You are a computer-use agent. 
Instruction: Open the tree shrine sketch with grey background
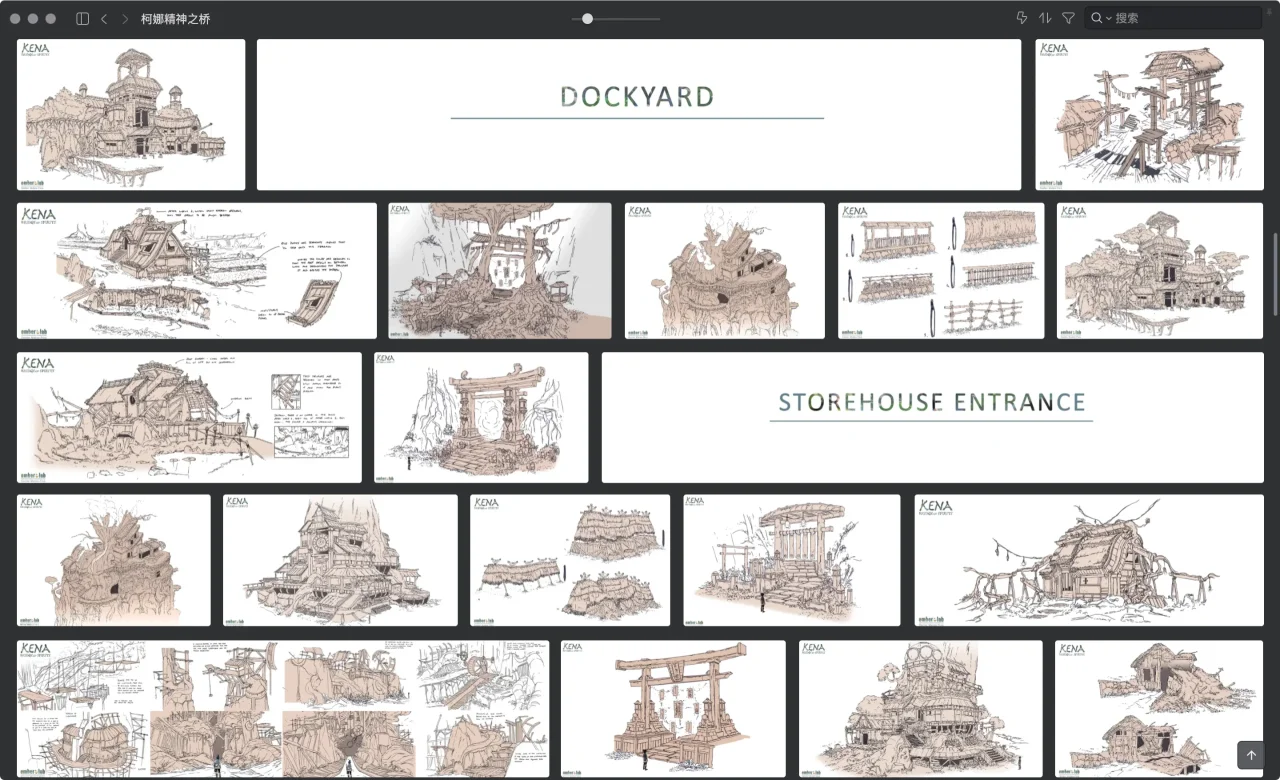pyautogui.click(x=500, y=271)
